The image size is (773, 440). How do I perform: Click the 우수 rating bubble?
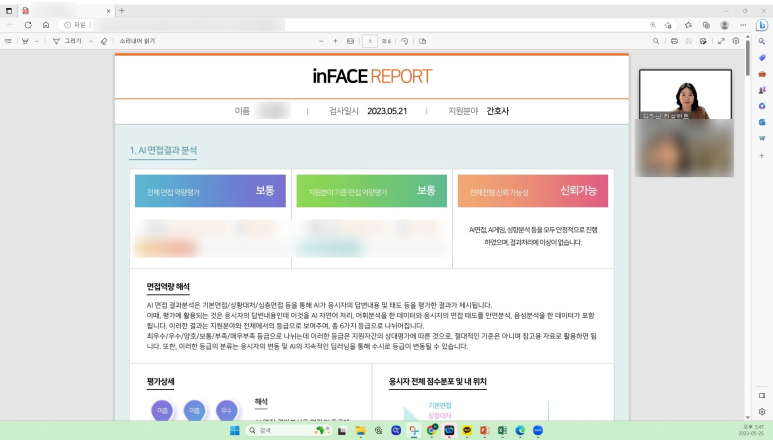(226, 410)
